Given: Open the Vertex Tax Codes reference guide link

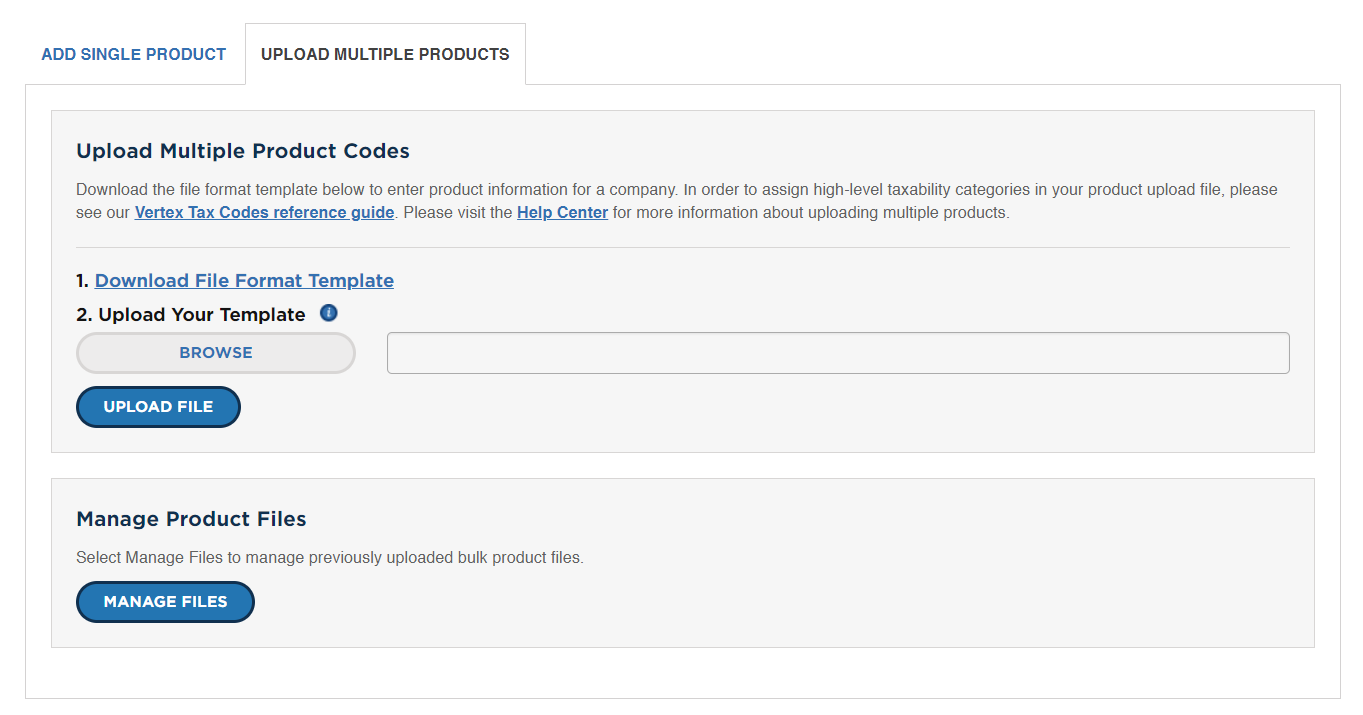Looking at the screenshot, I should pyautogui.click(x=264, y=212).
